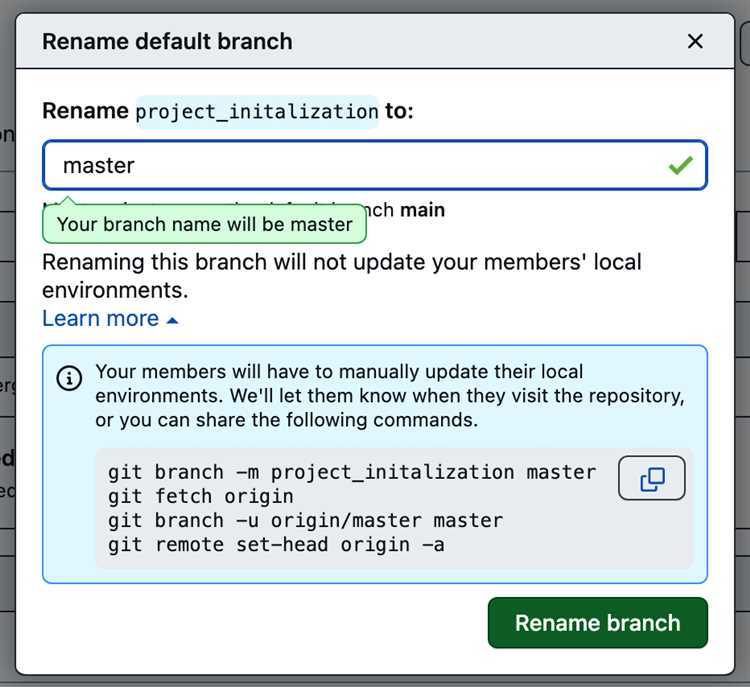The width and height of the screenshot is (750, 687).
Task: Confirm with the Rename branch button
Action: tap(598, 623)
